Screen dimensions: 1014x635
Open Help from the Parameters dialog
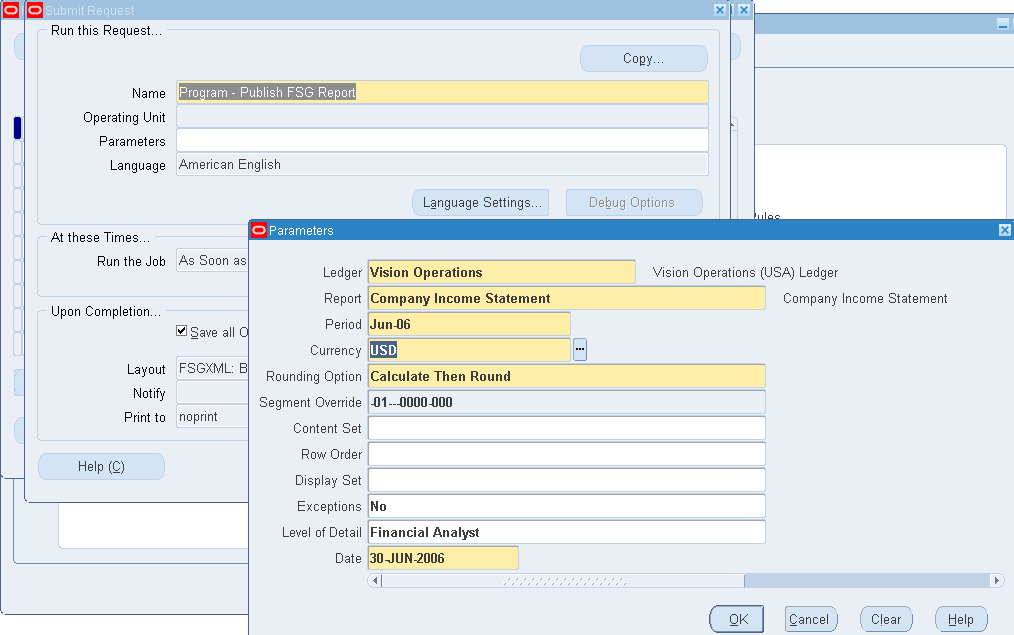click(960, 618)
